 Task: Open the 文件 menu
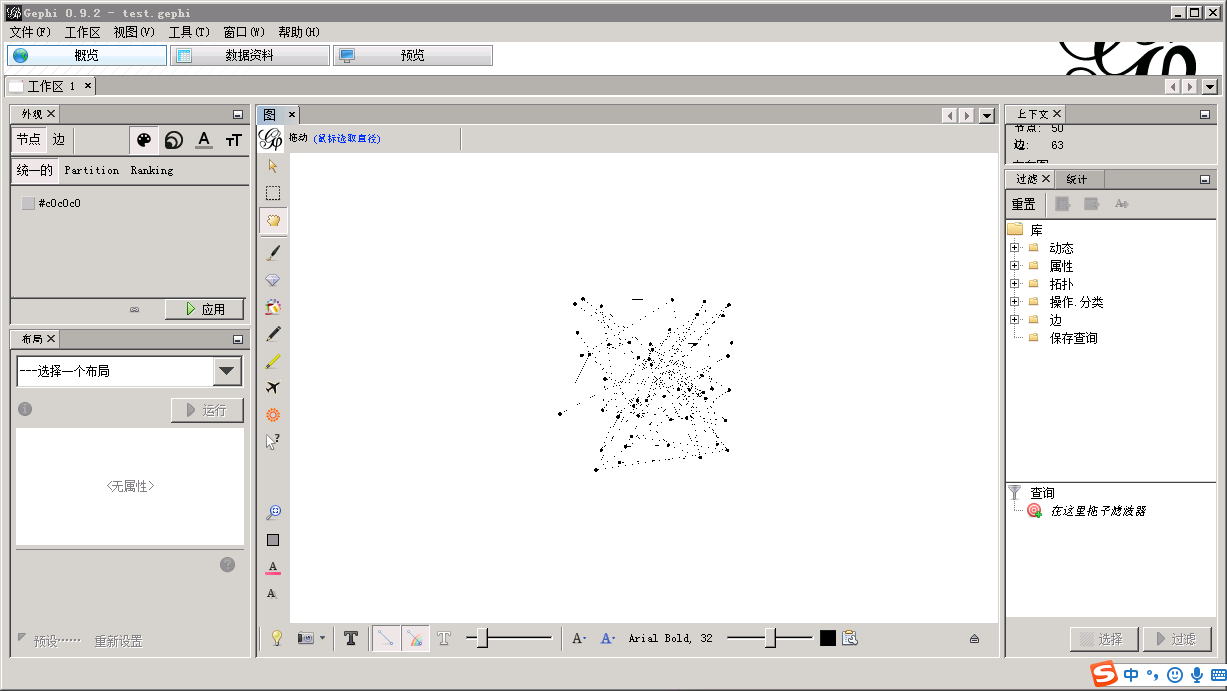[30, 32]
